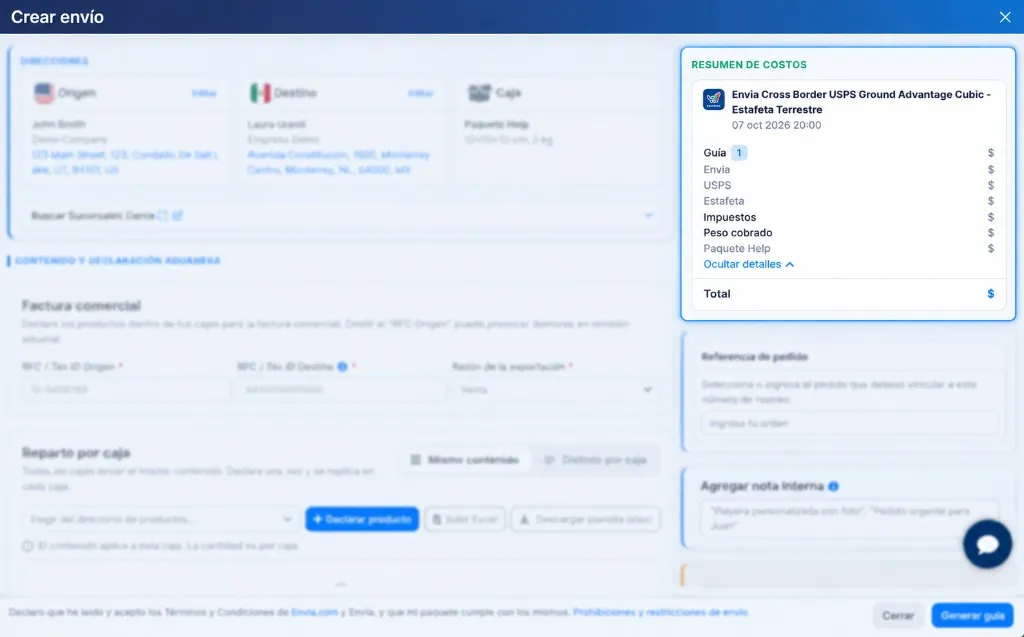1024x637 pixels.
Task: Click the "USPS" cost row
Action: point(848,185)
